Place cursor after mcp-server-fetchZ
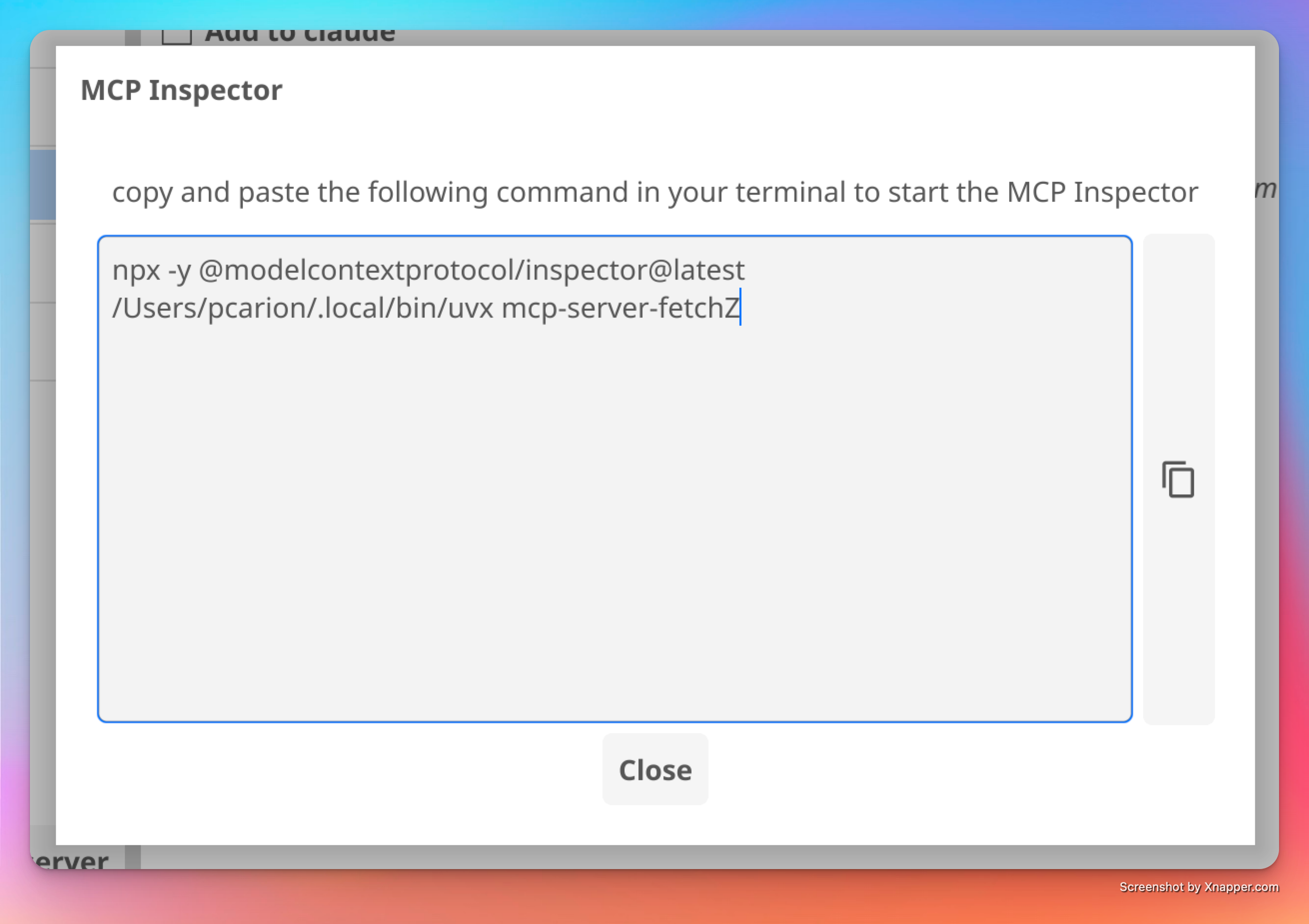 (741, 307)
